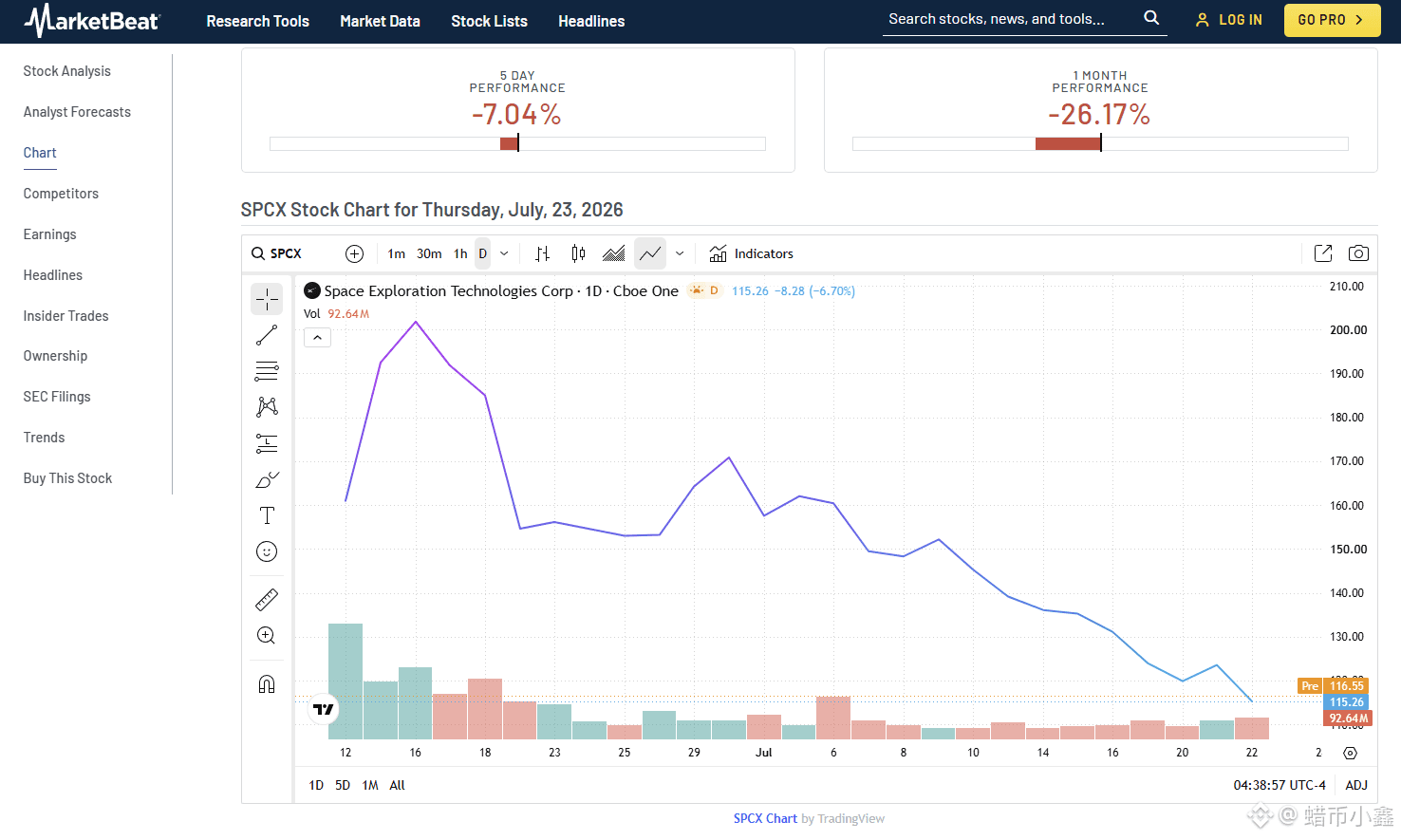Switch chart style to candles
The width and height of the screenshot is (1401, 840).
[578, 253]
